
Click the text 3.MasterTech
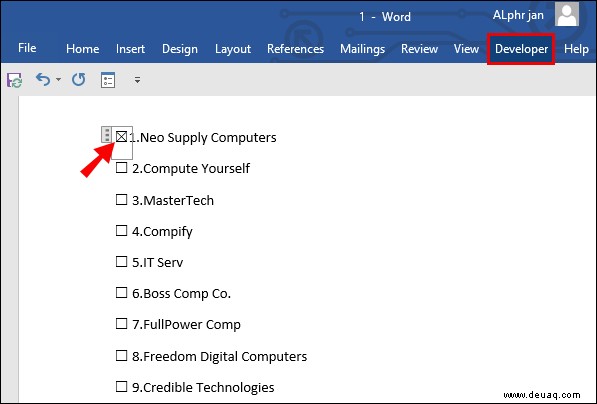coord(173,200)
